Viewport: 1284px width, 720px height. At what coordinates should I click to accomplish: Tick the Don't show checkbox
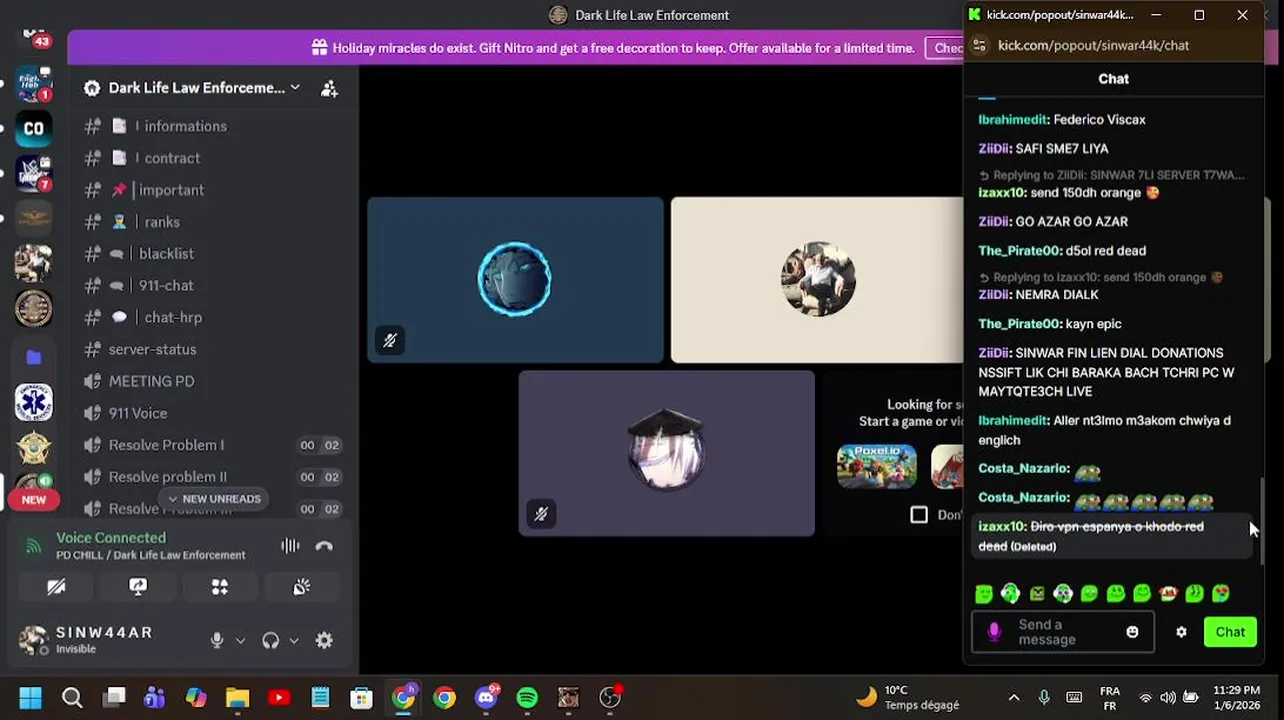coord(919,514)
